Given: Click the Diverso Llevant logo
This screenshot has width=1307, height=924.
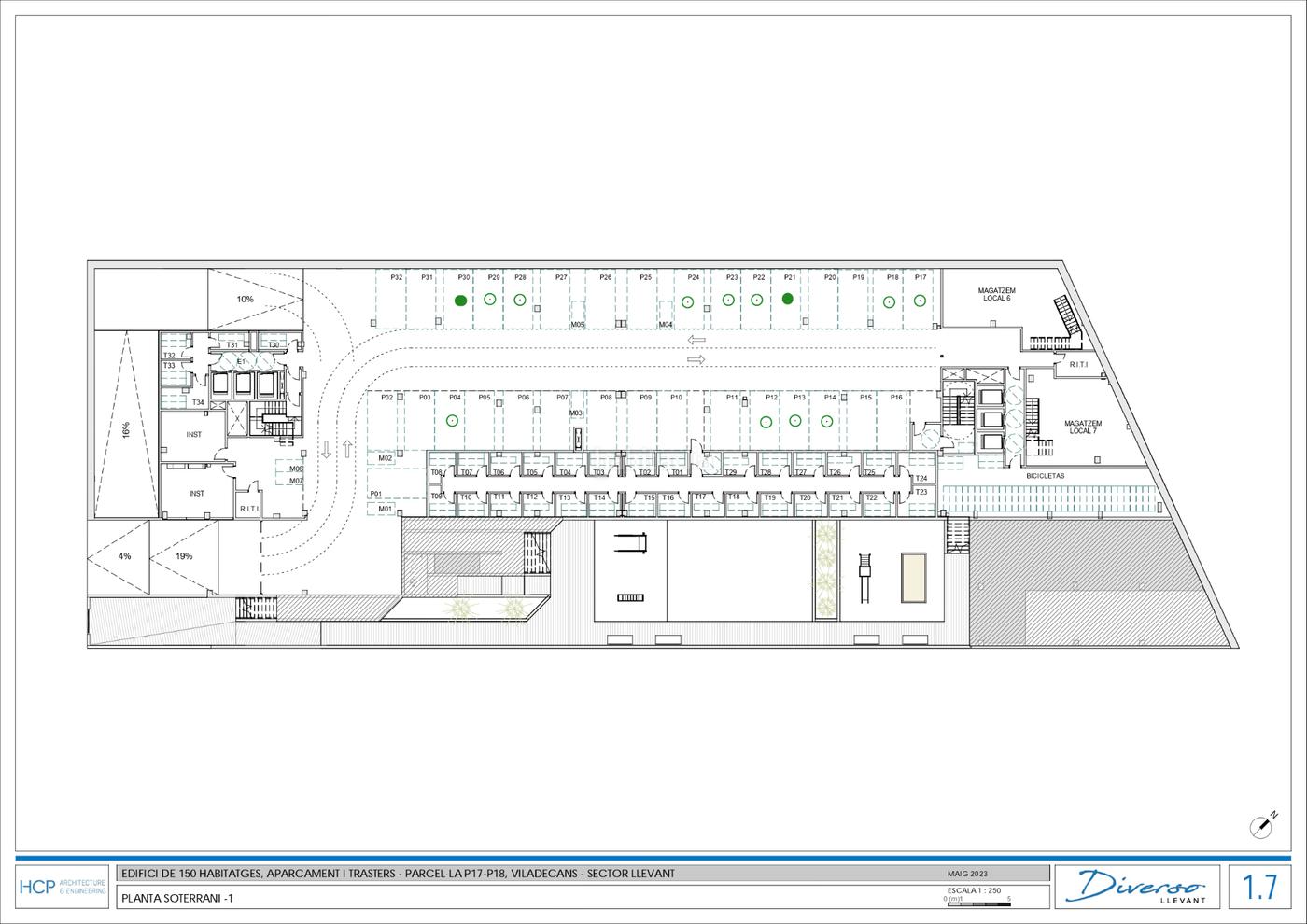Looking at the screenshot, I should pos(1141,886).
